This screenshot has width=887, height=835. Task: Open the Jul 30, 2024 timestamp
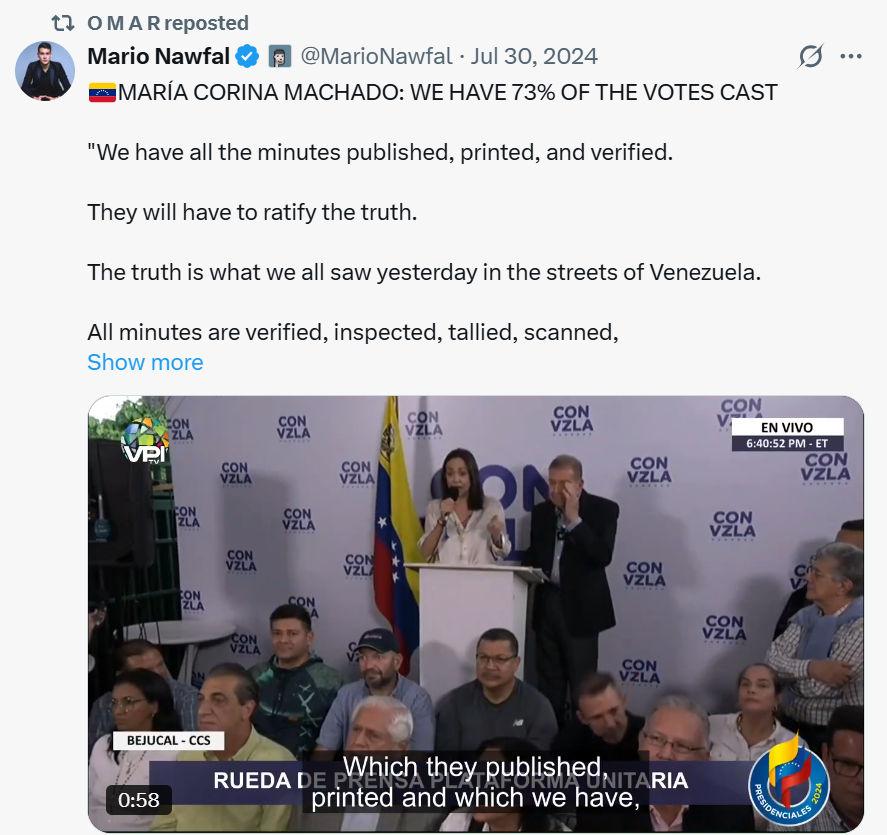coord(534,57)
